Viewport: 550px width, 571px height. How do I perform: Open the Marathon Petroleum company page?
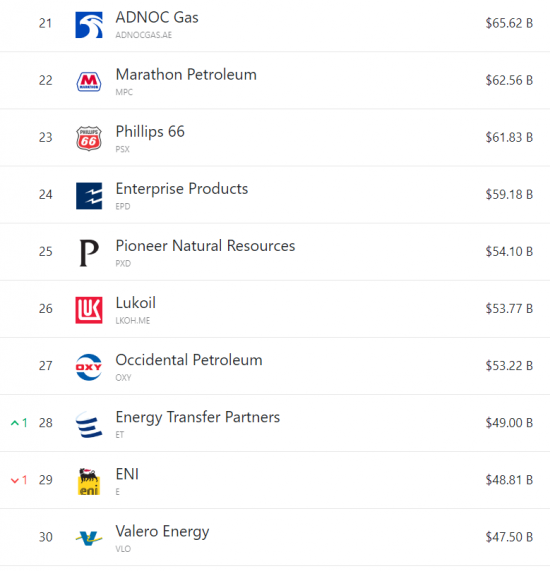pyautogui.click(x=186, y=75)
